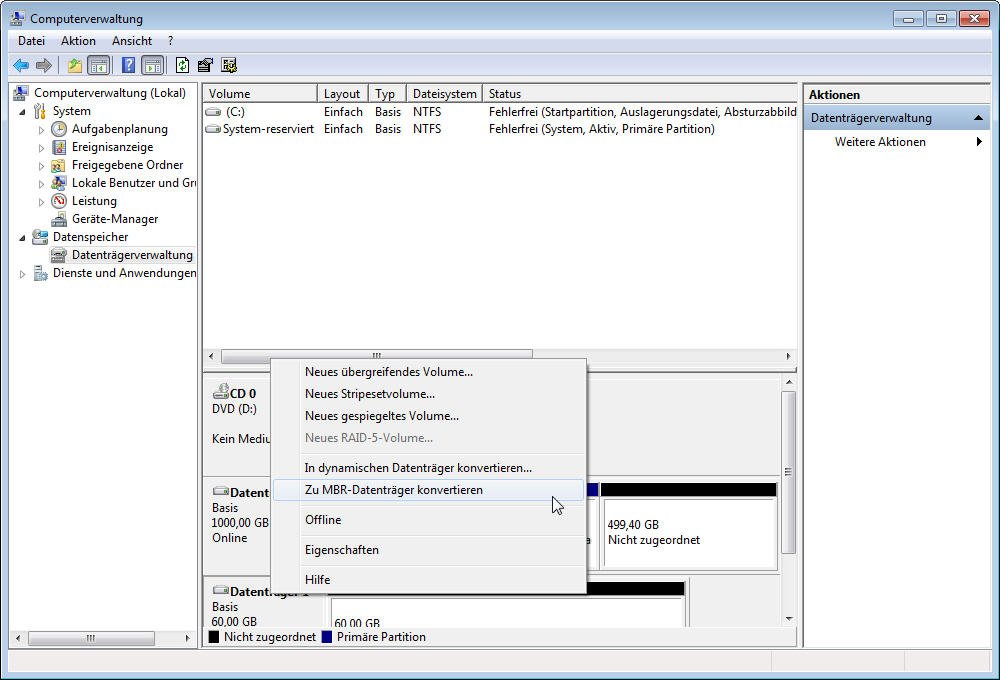Select Freigegebene Ordner in the tree
1000x680 pixels.
(x=127, y=165)
